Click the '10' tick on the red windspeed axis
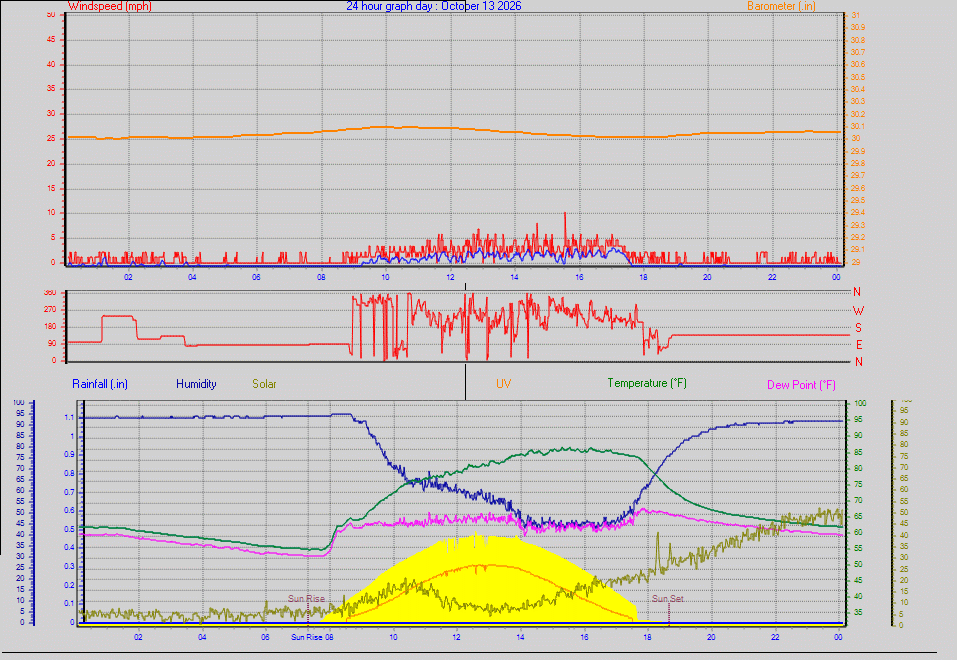957x660 pixels. (51, 213)
